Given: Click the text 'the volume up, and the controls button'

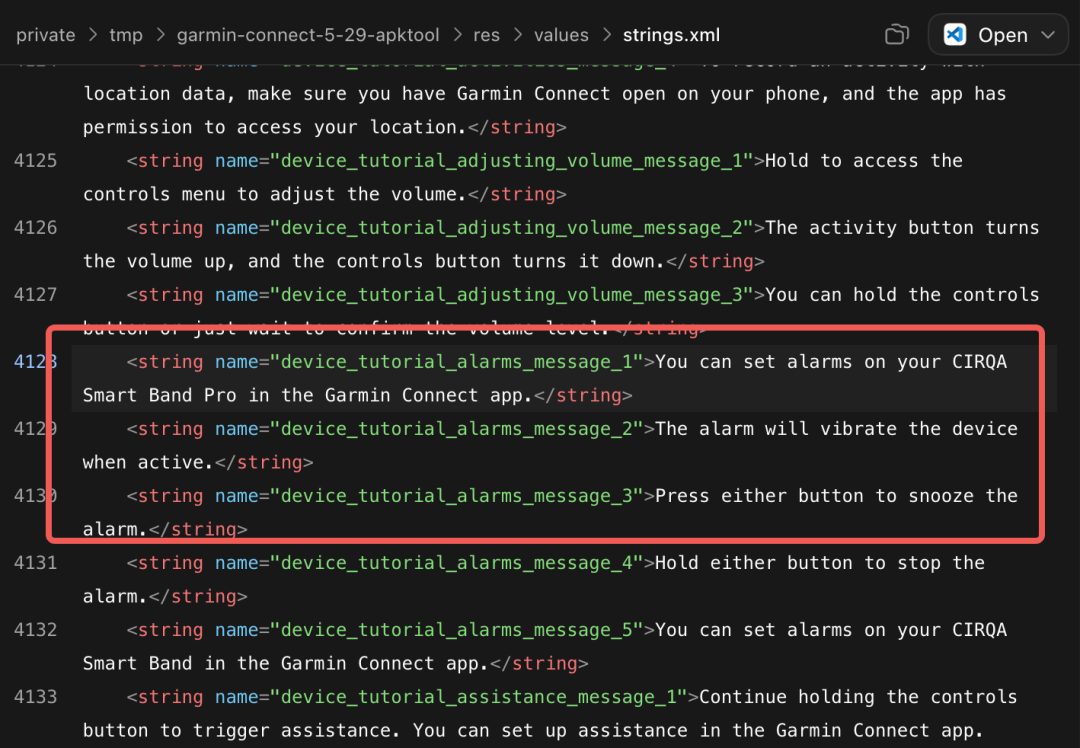Looking at the screenshot, I should (x=291, y=261).
